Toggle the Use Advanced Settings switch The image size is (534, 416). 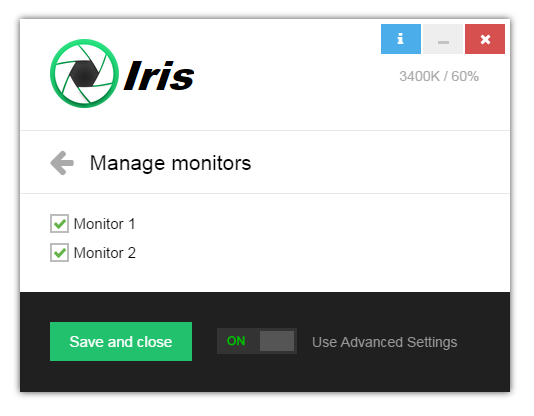(x=257, y=341)
